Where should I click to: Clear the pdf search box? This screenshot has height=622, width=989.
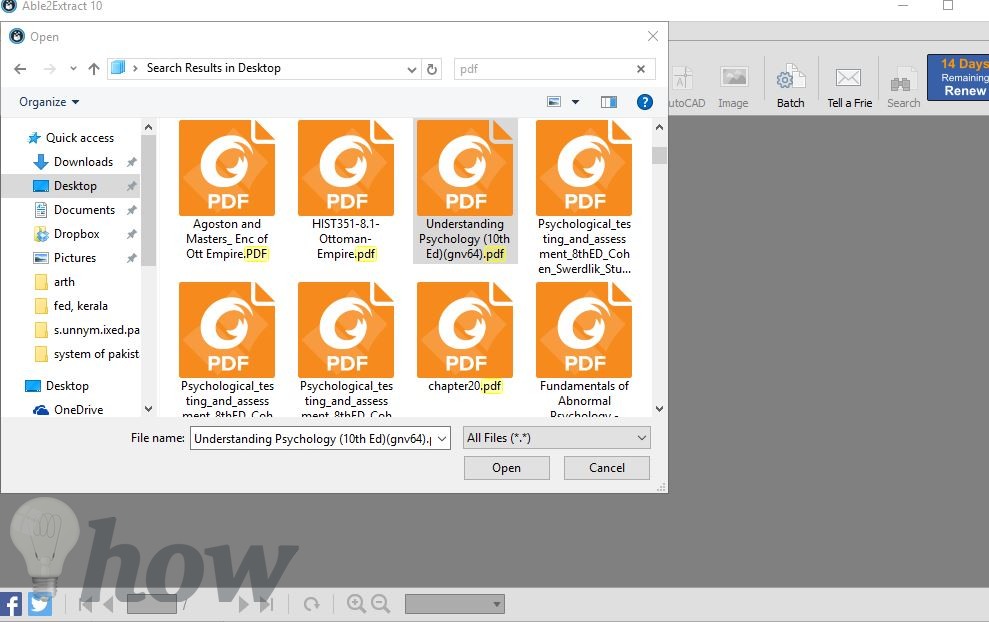641,69
